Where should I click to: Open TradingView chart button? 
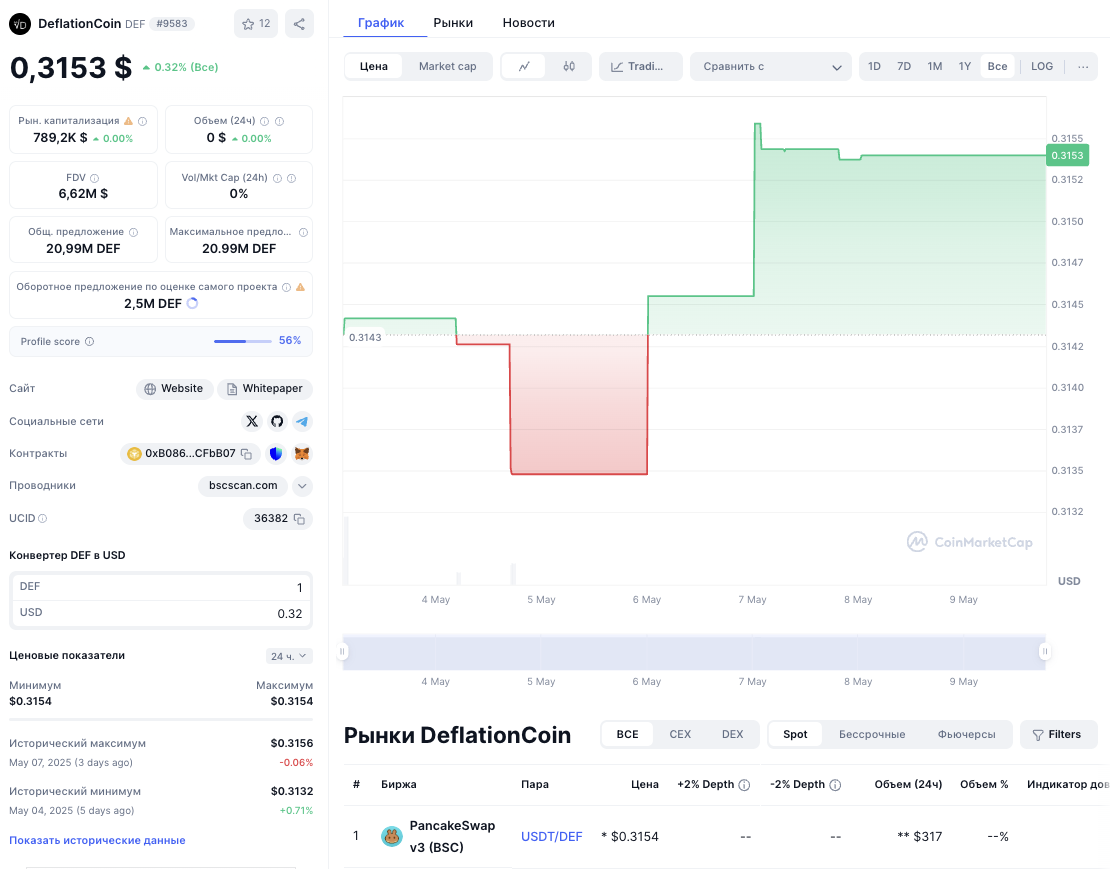coord(641,67)
